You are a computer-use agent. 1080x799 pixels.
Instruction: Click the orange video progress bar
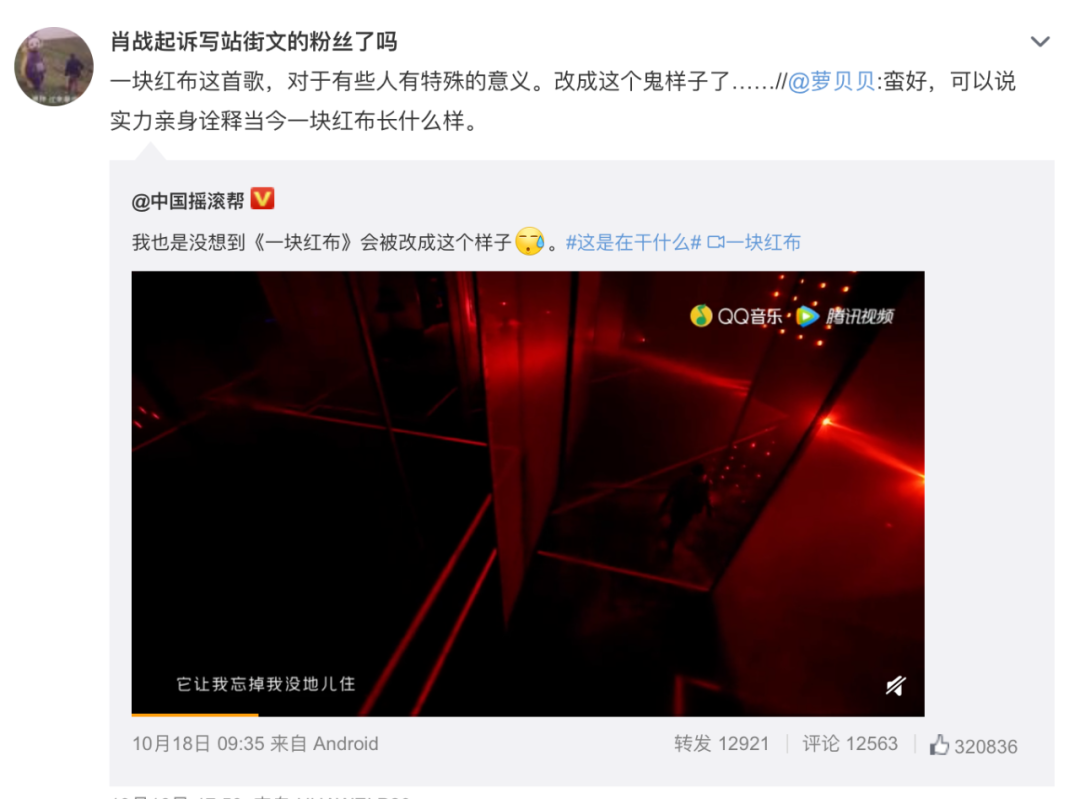point(195,715)
